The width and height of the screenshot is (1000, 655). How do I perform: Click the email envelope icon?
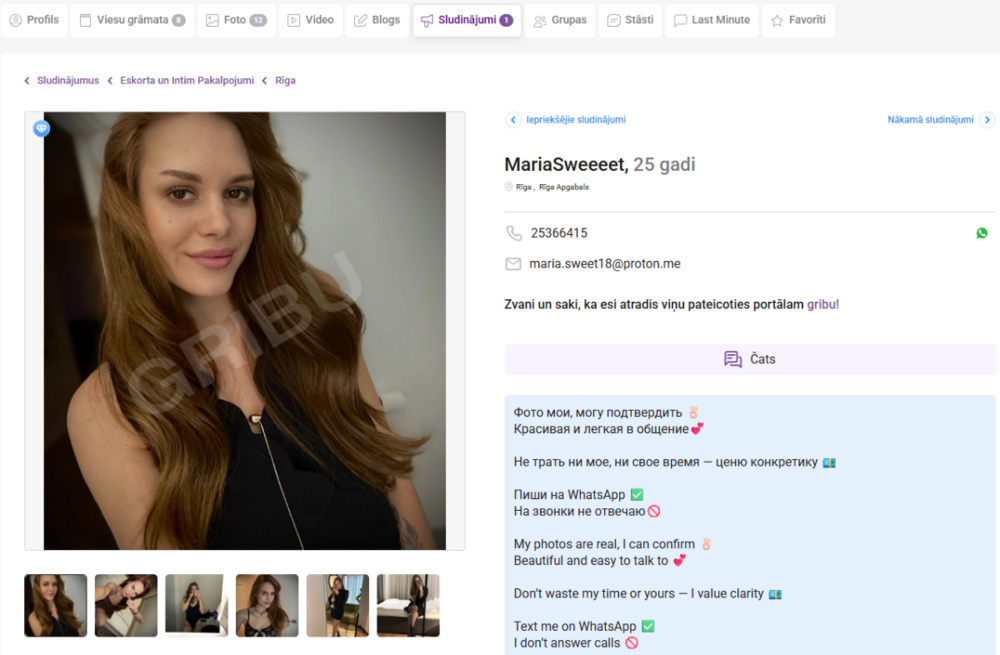click(x=513, y=264)
